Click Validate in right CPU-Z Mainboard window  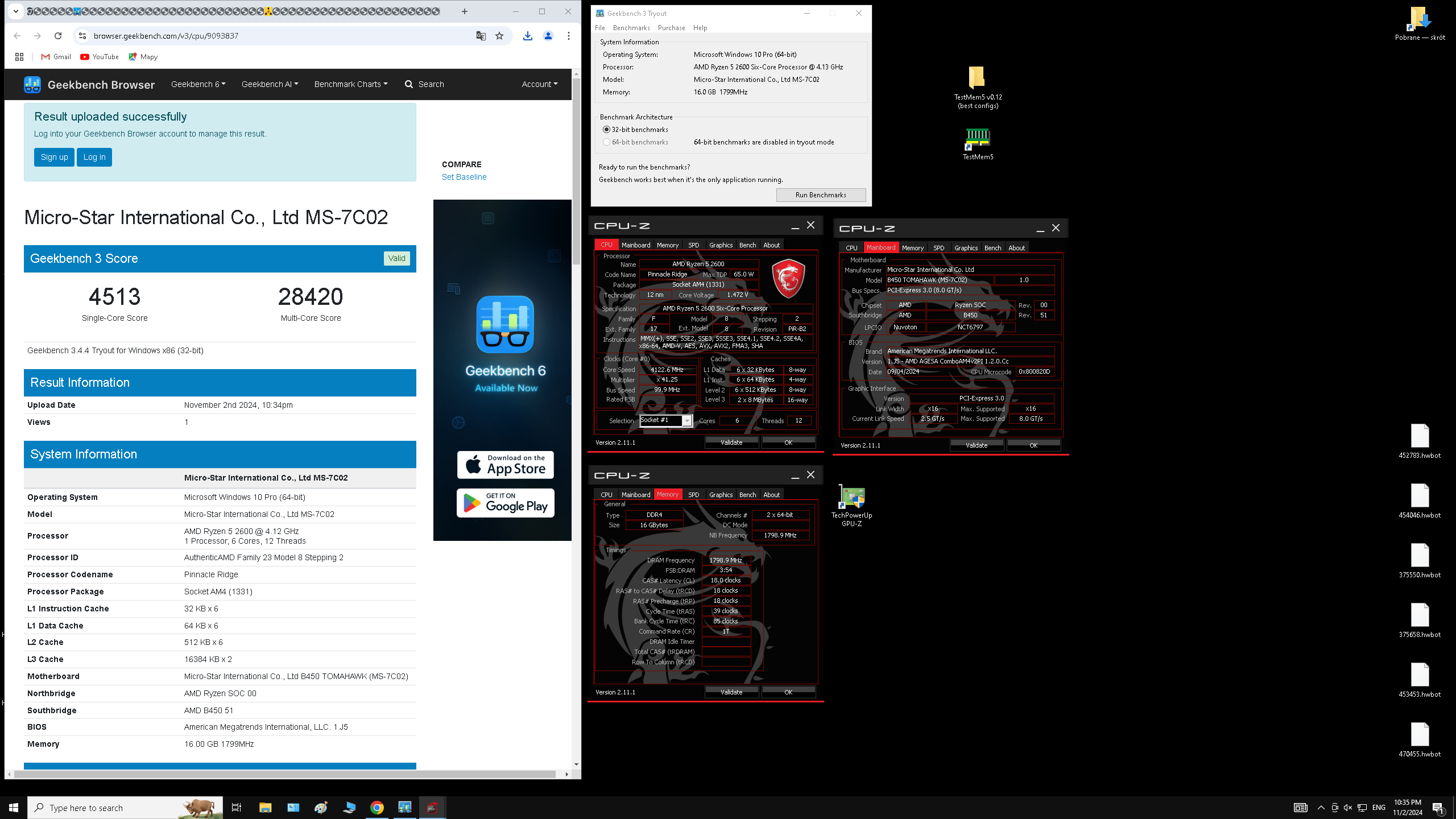[x=977, y=445]
